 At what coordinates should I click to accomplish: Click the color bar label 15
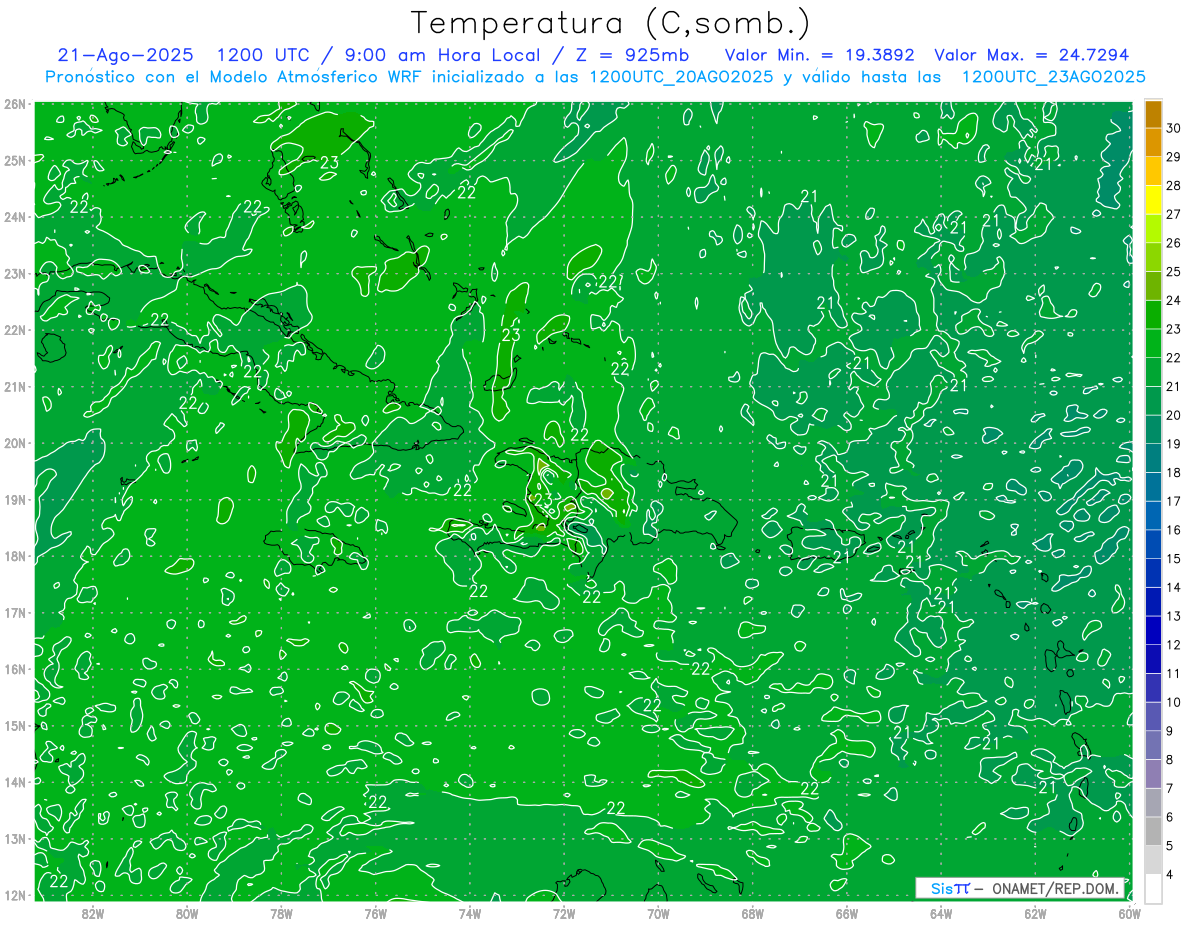point(1173,559)
